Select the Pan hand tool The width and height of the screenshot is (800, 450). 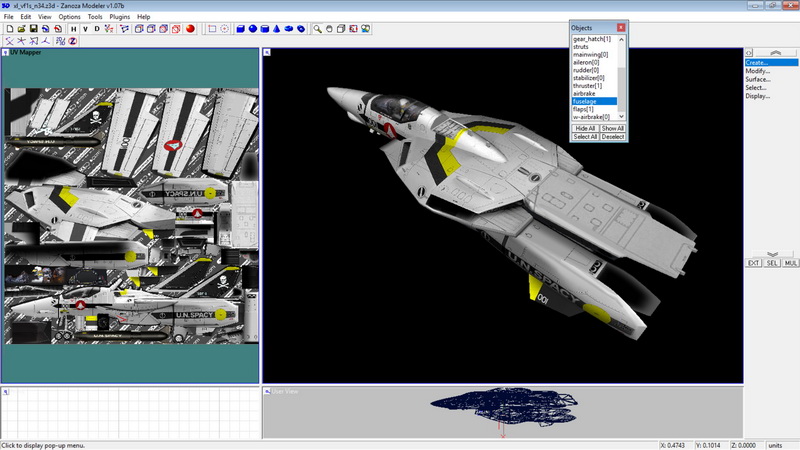[x=329, y=29]
